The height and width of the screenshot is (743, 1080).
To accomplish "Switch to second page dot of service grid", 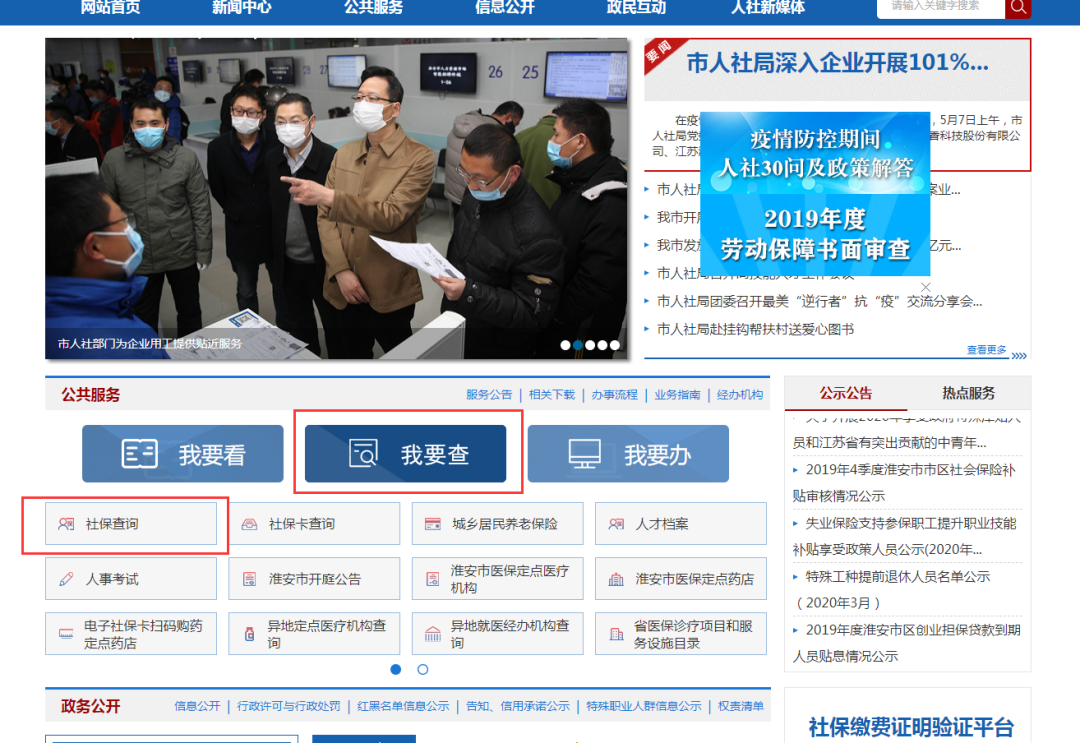I will tap(423, 669).
